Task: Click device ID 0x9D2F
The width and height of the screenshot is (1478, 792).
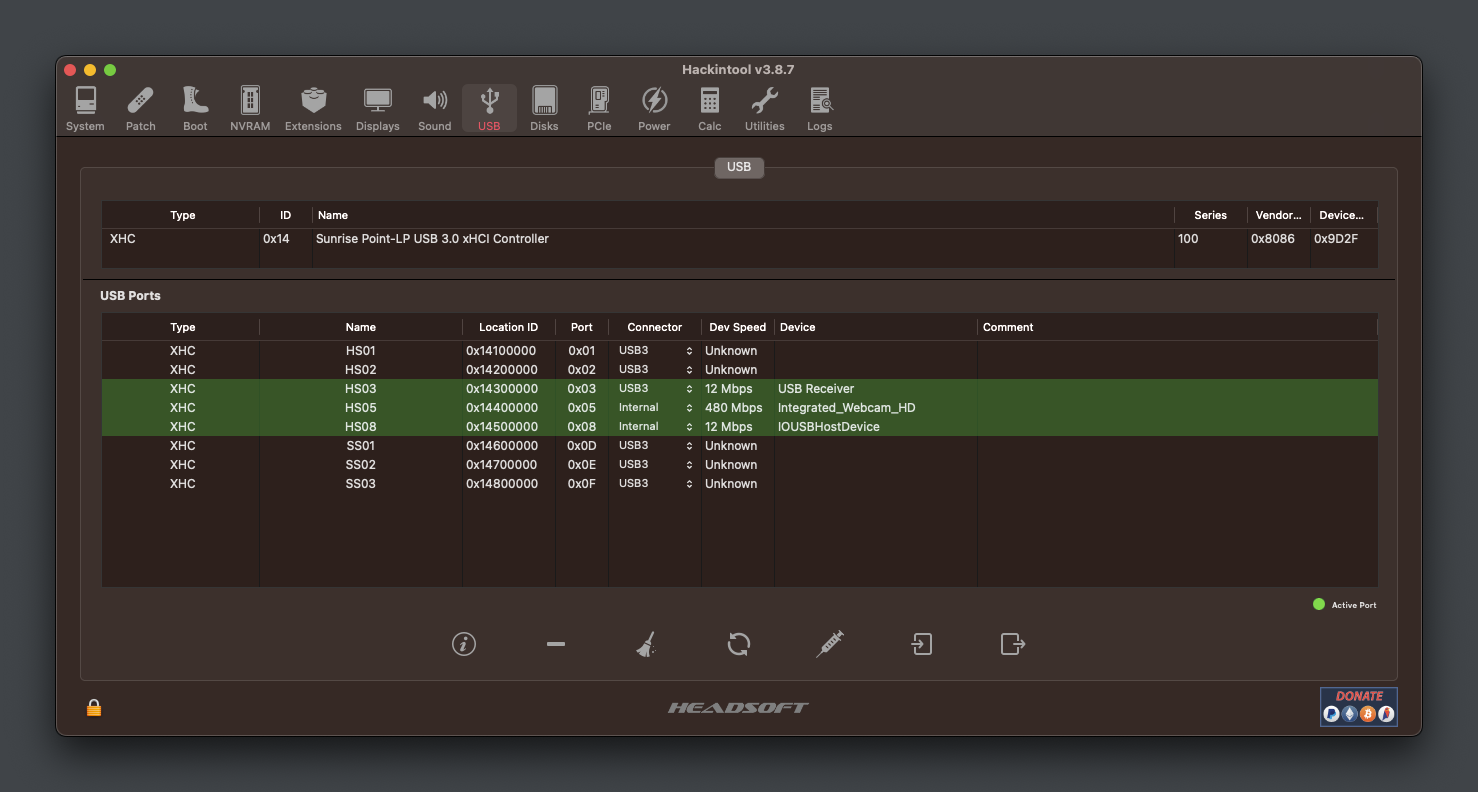Action: pyautogui.click(x=1336, y=239)
